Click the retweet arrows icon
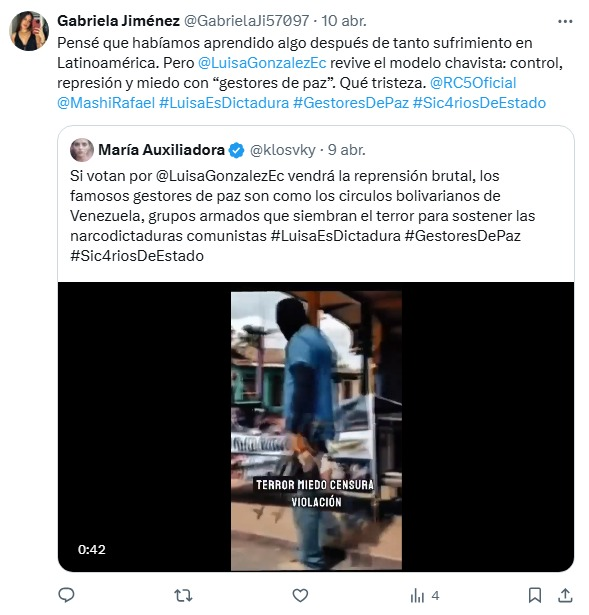Viewport: 589px width, 615px height. pyautogui.click(x=183, y=595)
